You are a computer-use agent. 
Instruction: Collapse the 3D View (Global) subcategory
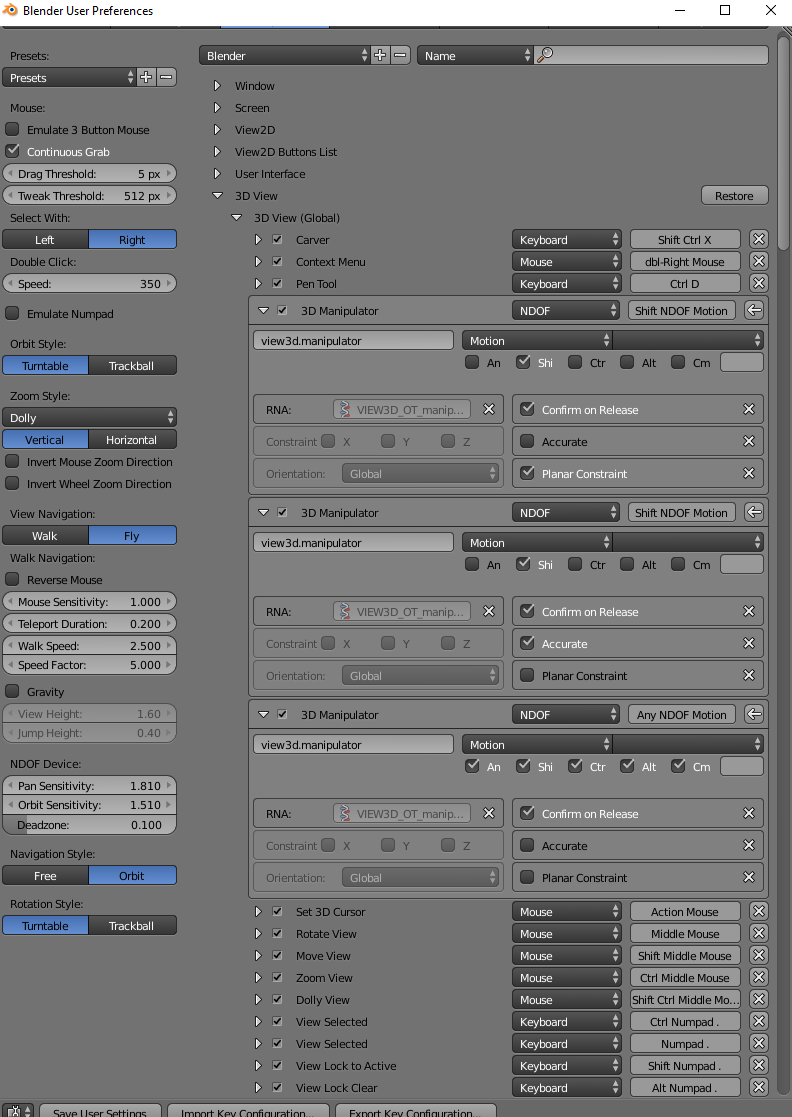(237, 218)
